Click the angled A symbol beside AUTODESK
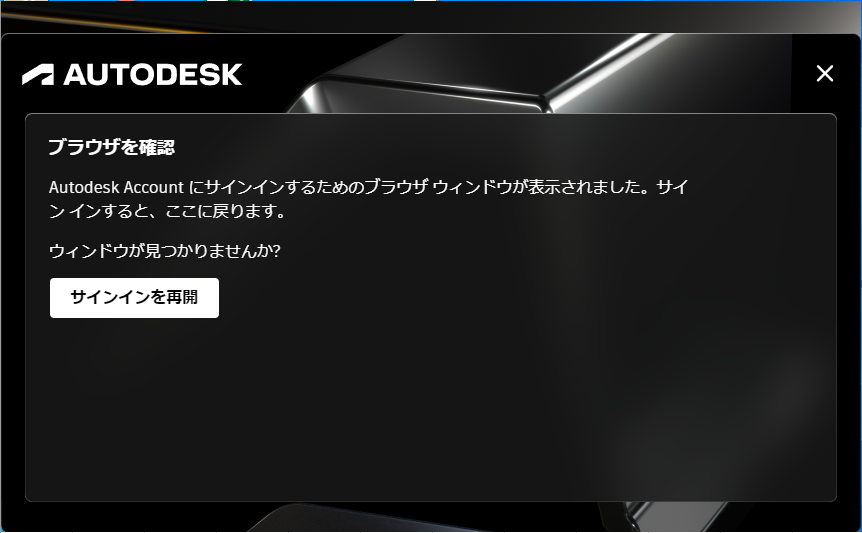Viewport: 862px width, 533px height. [38, 75]
